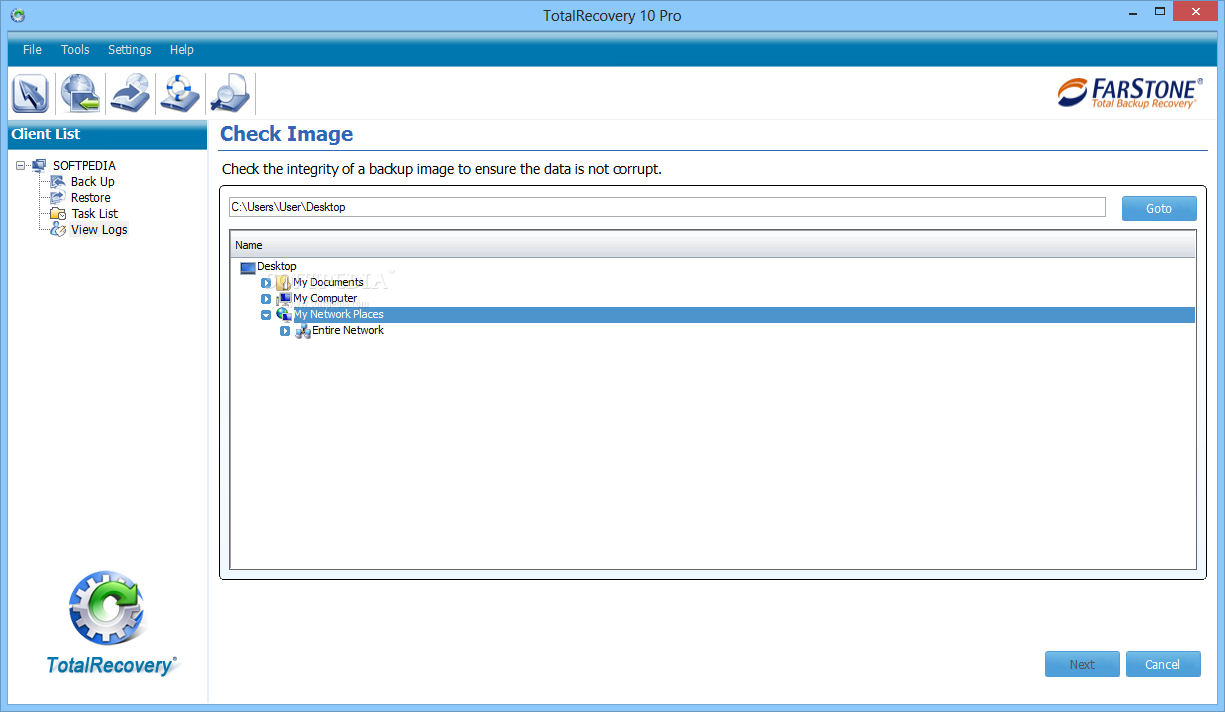Image resolution: width=1225 pixels, height=712 pixels.
Task: Select Desktop in the file tree
Action: [x=277, y=266]
